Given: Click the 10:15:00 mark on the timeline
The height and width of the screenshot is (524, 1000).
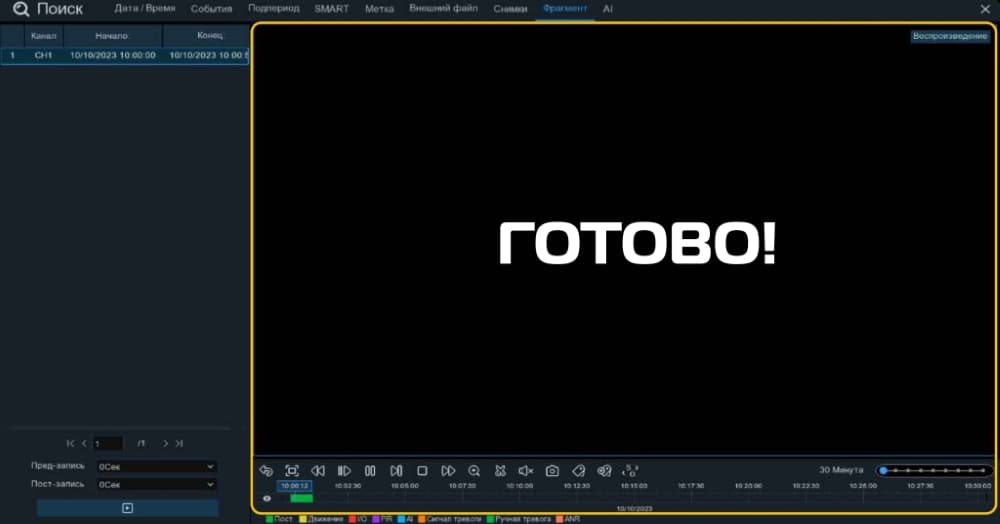Looking at the screenshot, I should tap(634, 486).
